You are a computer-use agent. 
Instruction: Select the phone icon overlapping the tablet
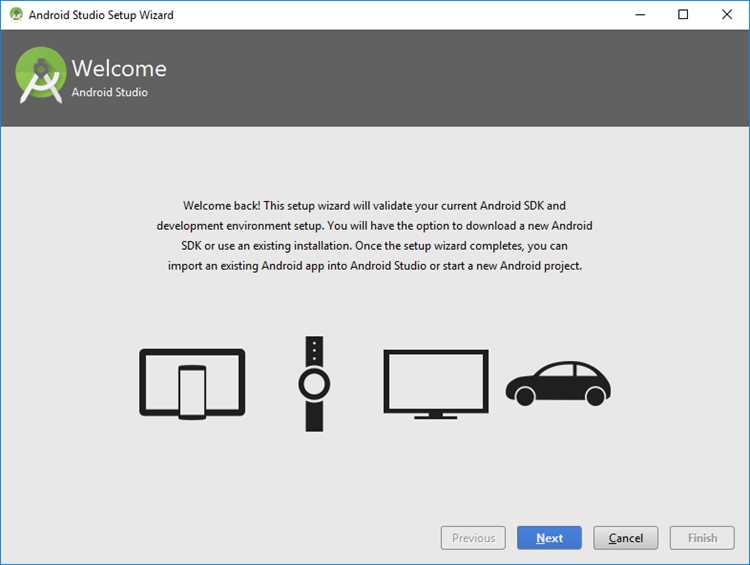coord(192,392)
